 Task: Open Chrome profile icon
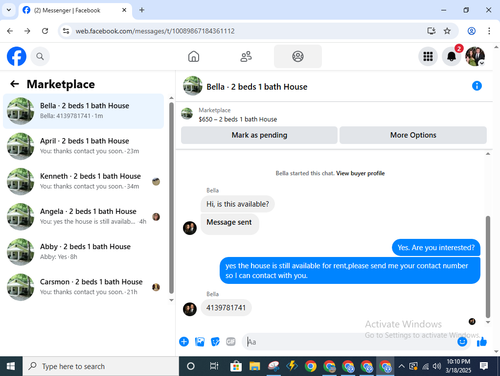click(471, 31)
